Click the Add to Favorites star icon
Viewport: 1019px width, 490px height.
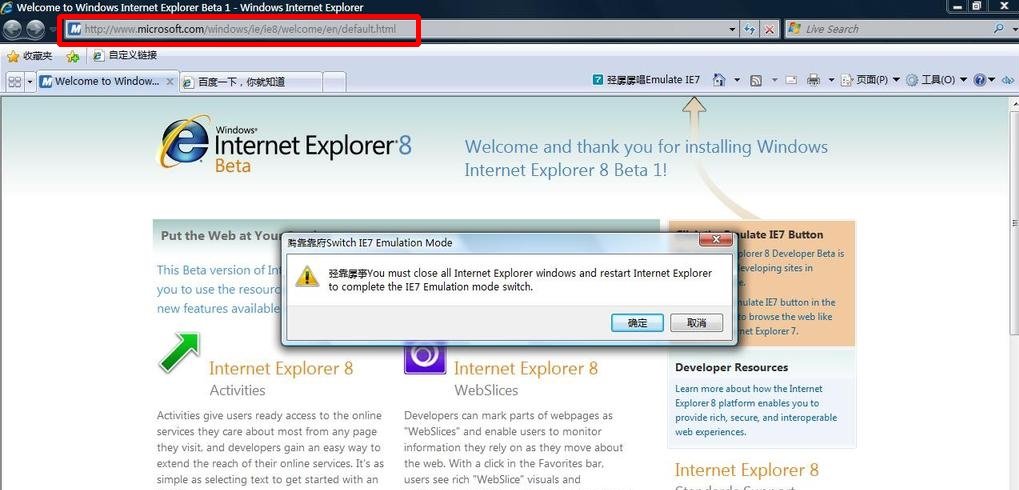pos(72,56)
